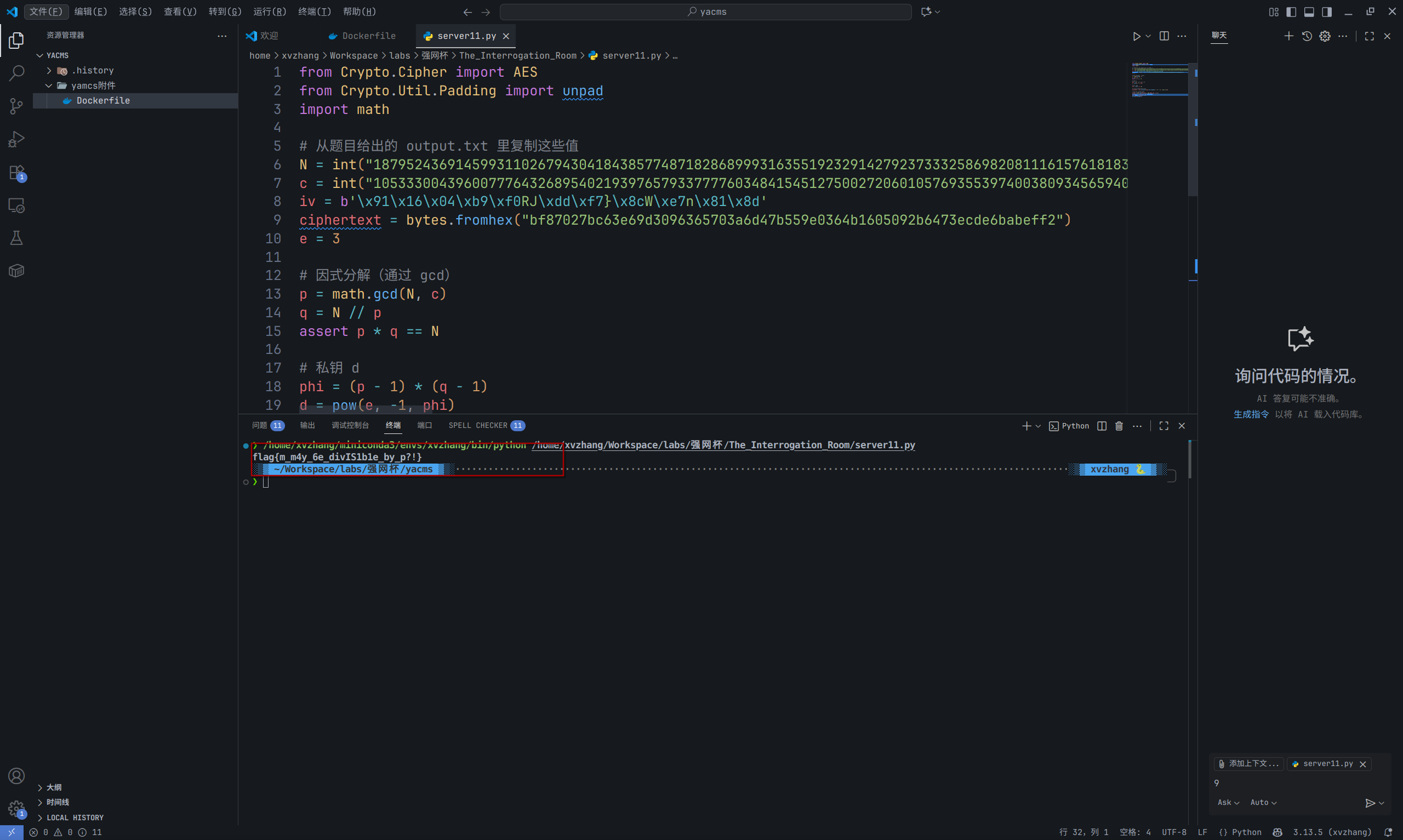Open the Source Control view
Viewport: 1403px width, 840px height.
tap(16, 106)
